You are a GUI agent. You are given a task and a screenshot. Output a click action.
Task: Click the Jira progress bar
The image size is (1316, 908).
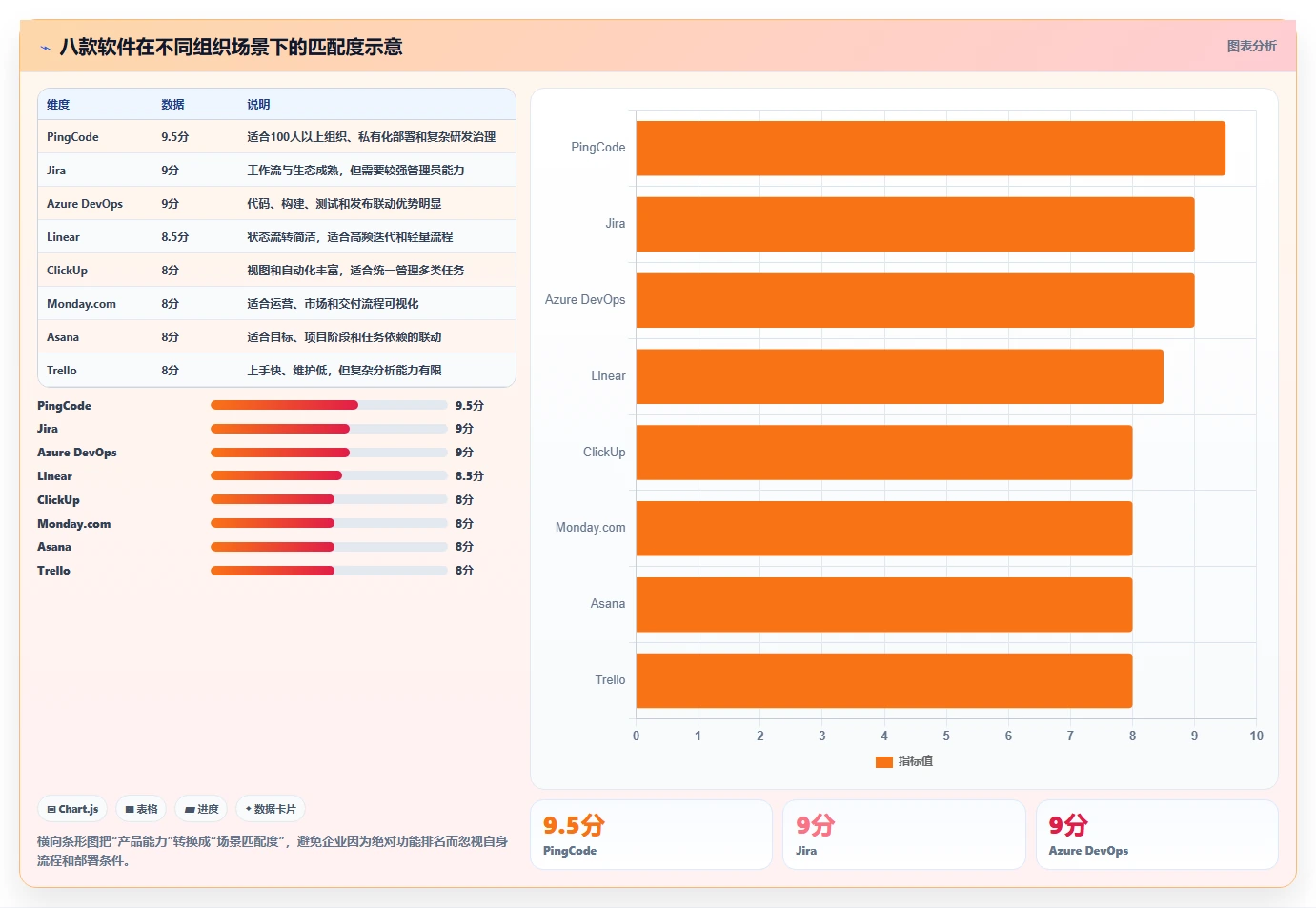[x=329, y=429]
